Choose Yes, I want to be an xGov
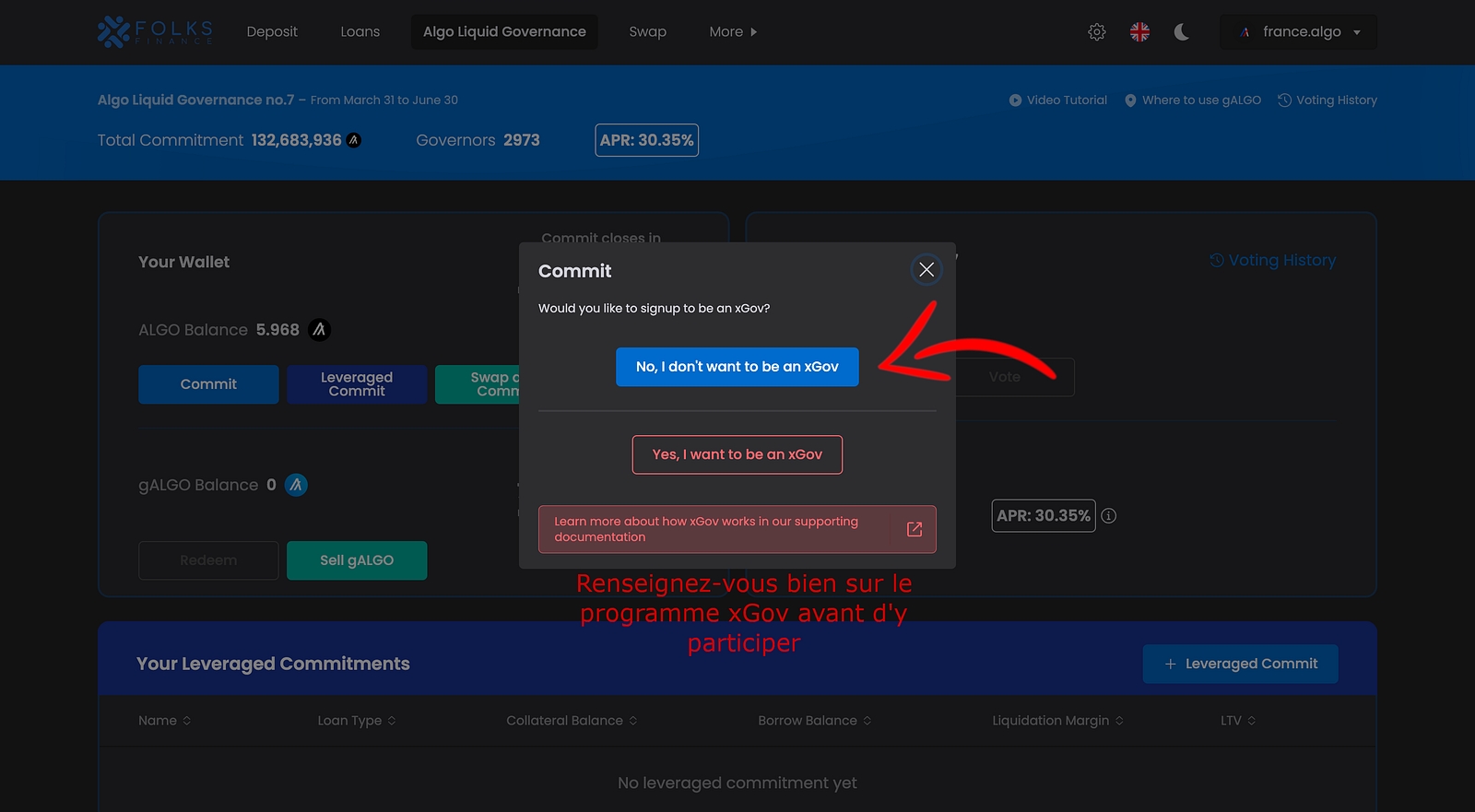Viewport: 1475px width, 812px height. 737,454
